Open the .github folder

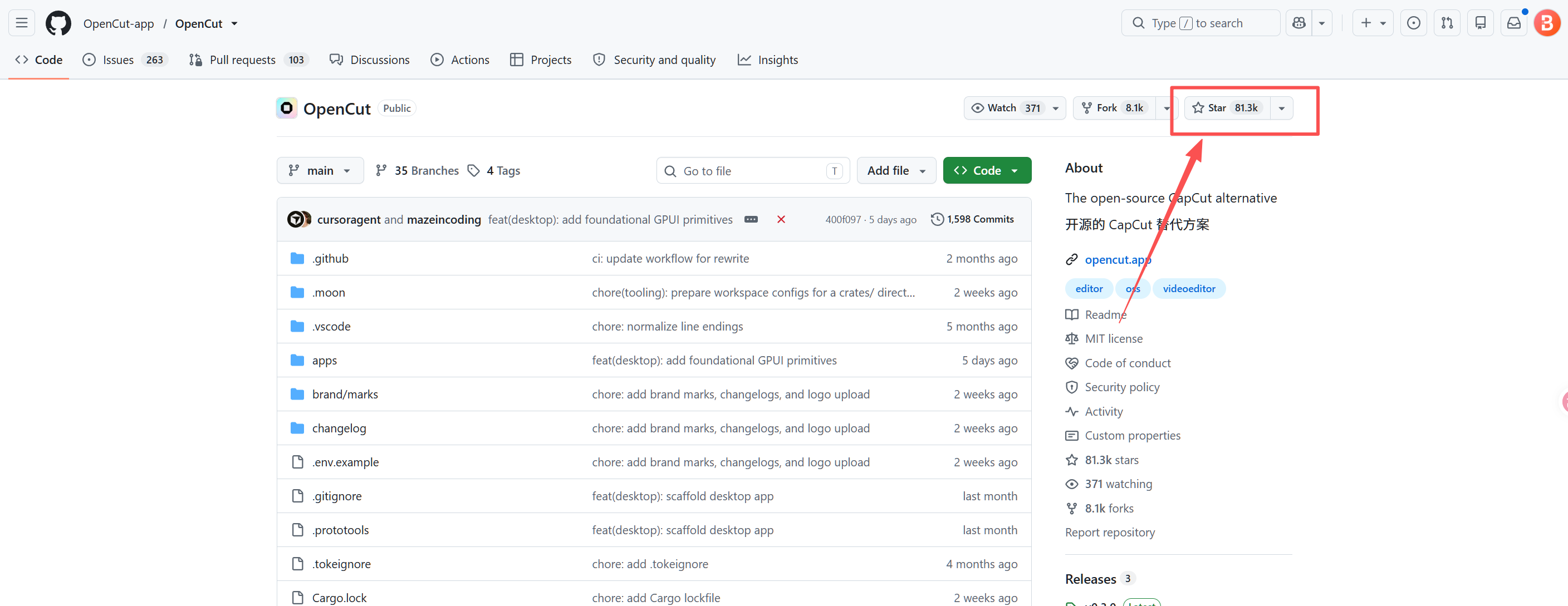point(331,259)
